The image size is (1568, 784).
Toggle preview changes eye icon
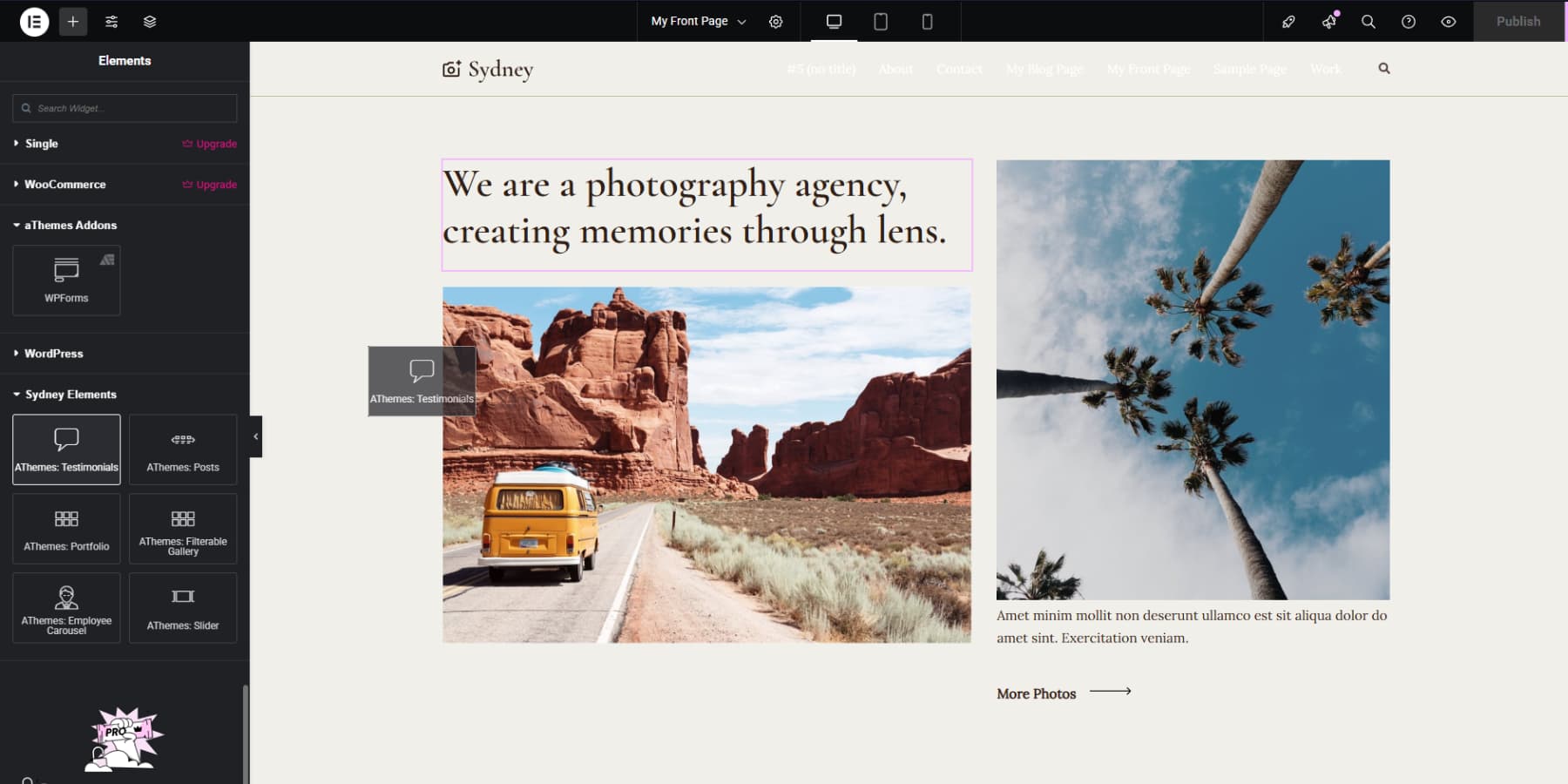pyautogui.click(x=1449, y=22)
